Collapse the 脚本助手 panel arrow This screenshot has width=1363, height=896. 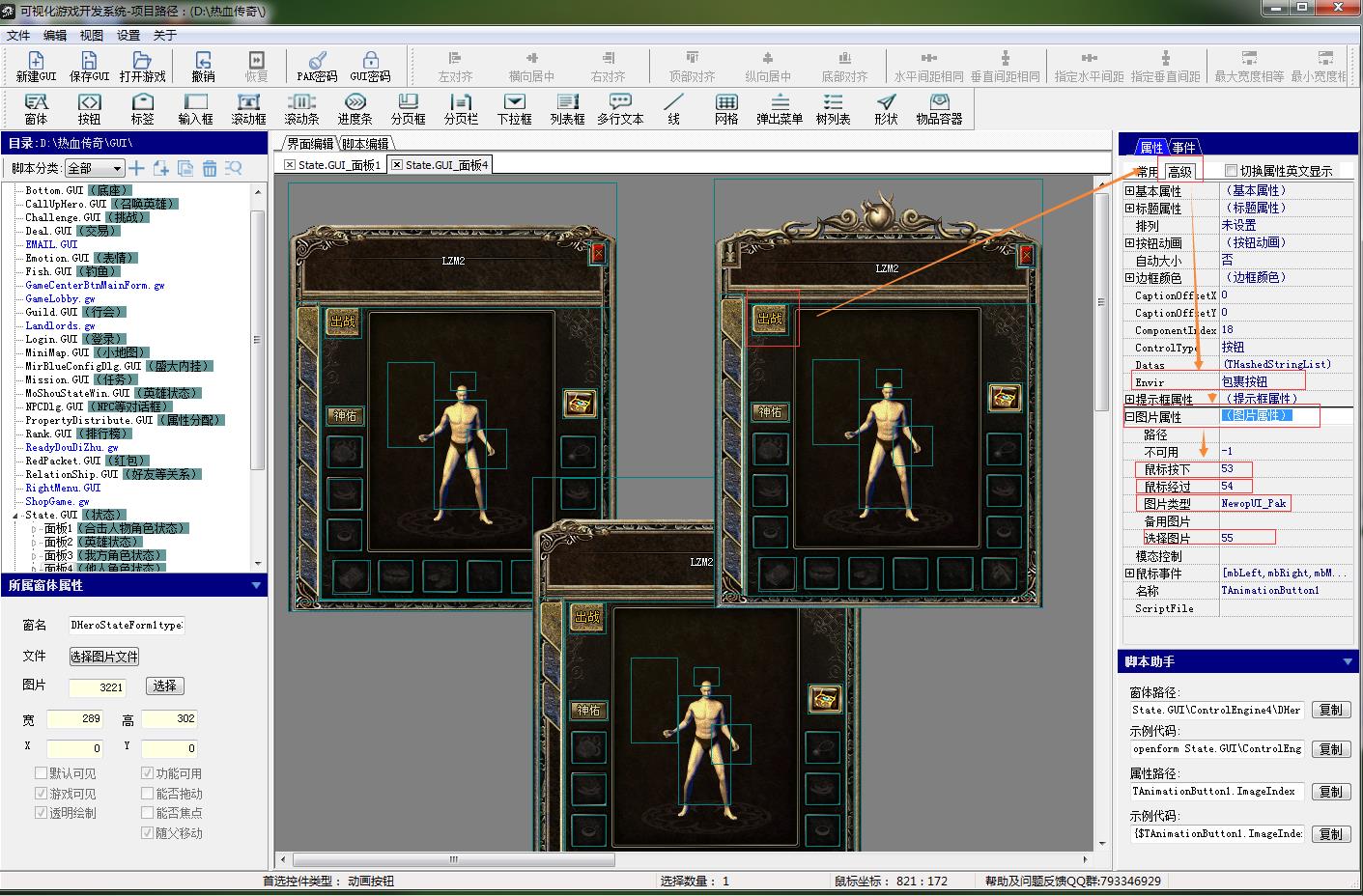(x=1348, y=661)
